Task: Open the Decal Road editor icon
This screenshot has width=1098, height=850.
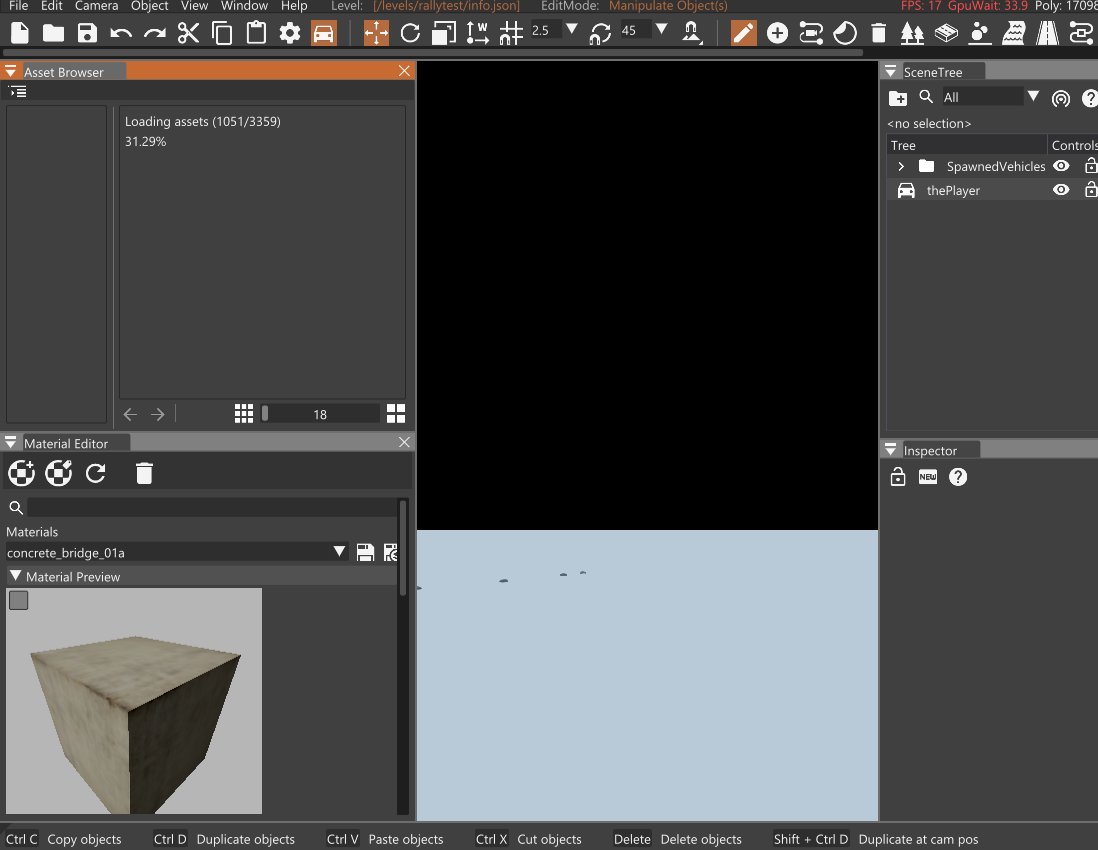Action: [x=1048, y=33]
